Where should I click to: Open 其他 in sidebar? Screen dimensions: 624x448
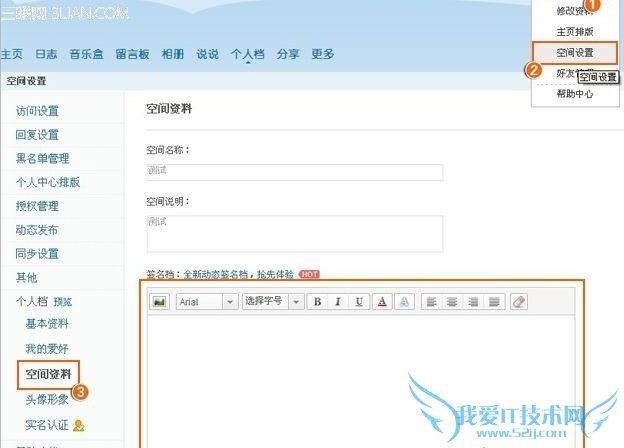pyautogui.click(x=26, y=277)
